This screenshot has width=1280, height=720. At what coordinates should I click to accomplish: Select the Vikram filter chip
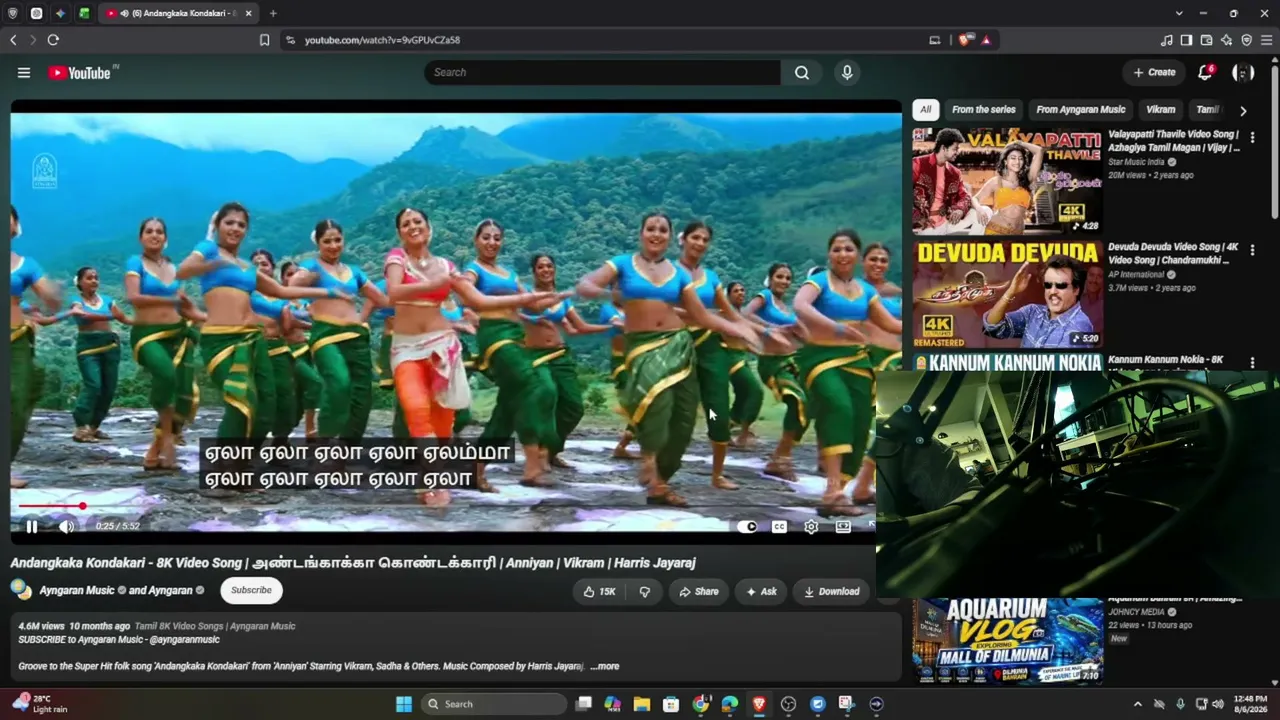pyautogui.click(x=1160, y=110)
